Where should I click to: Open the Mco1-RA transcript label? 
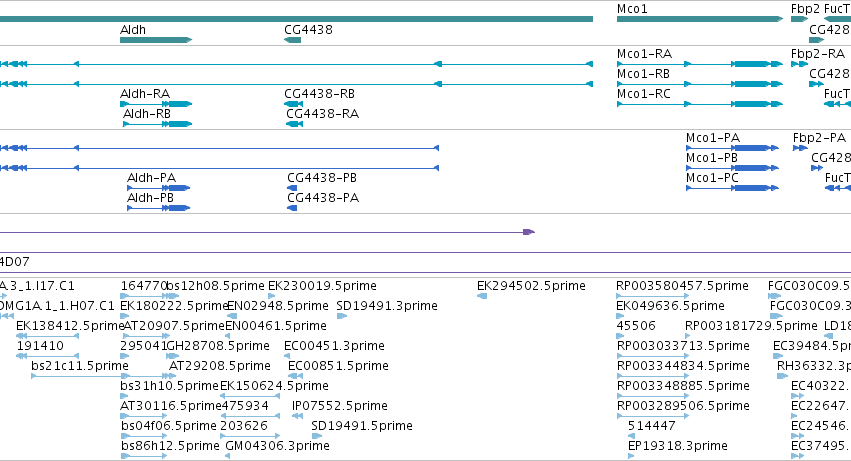tap(644, 54)
